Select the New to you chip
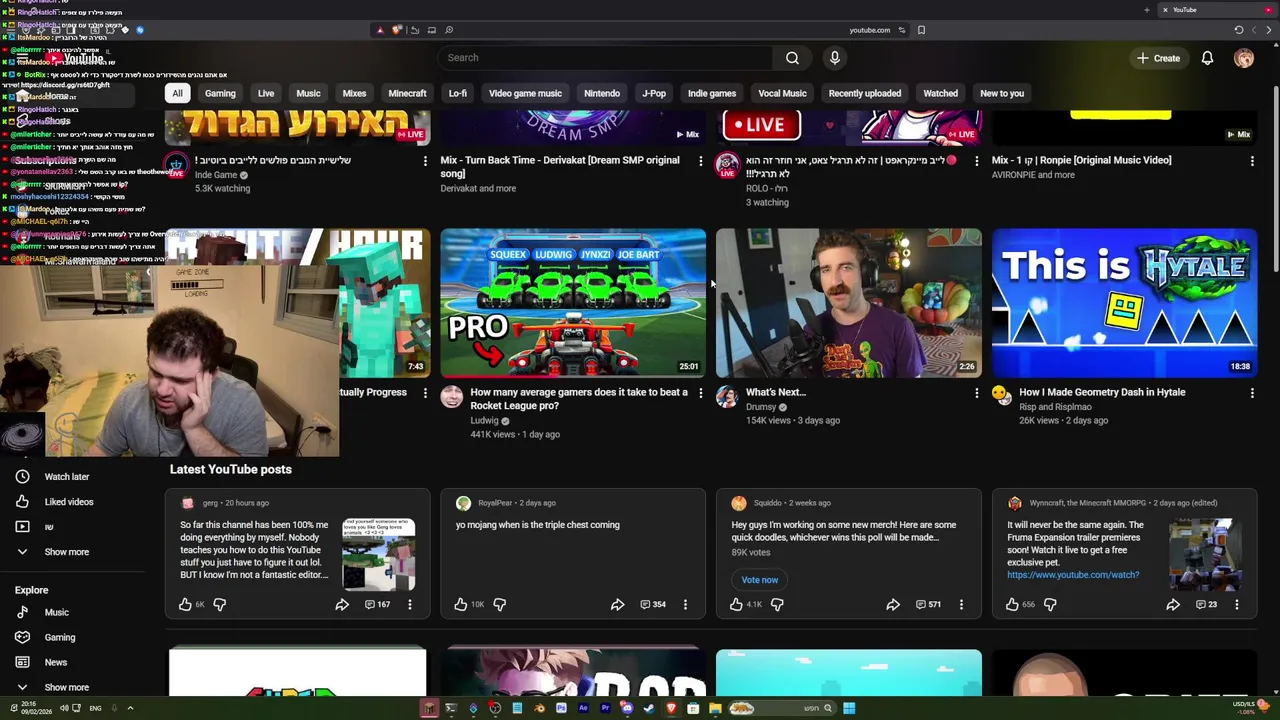Screen dimensions: 1280x720 1002,93
